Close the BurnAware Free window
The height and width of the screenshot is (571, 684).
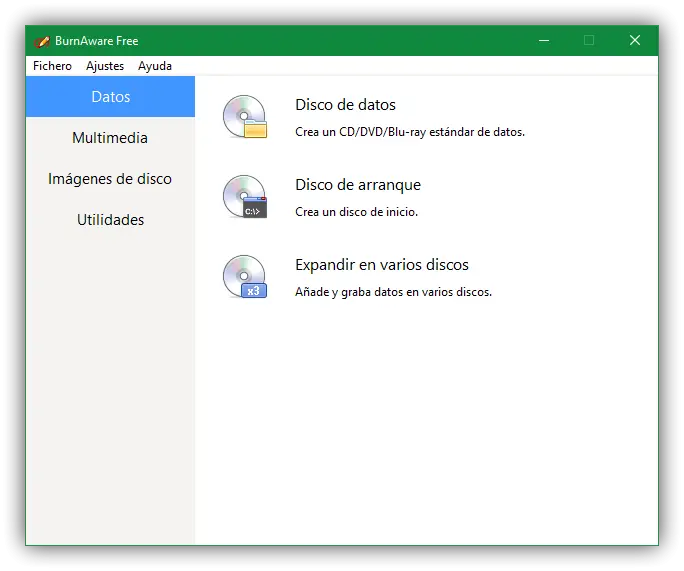tap(635, 41)
